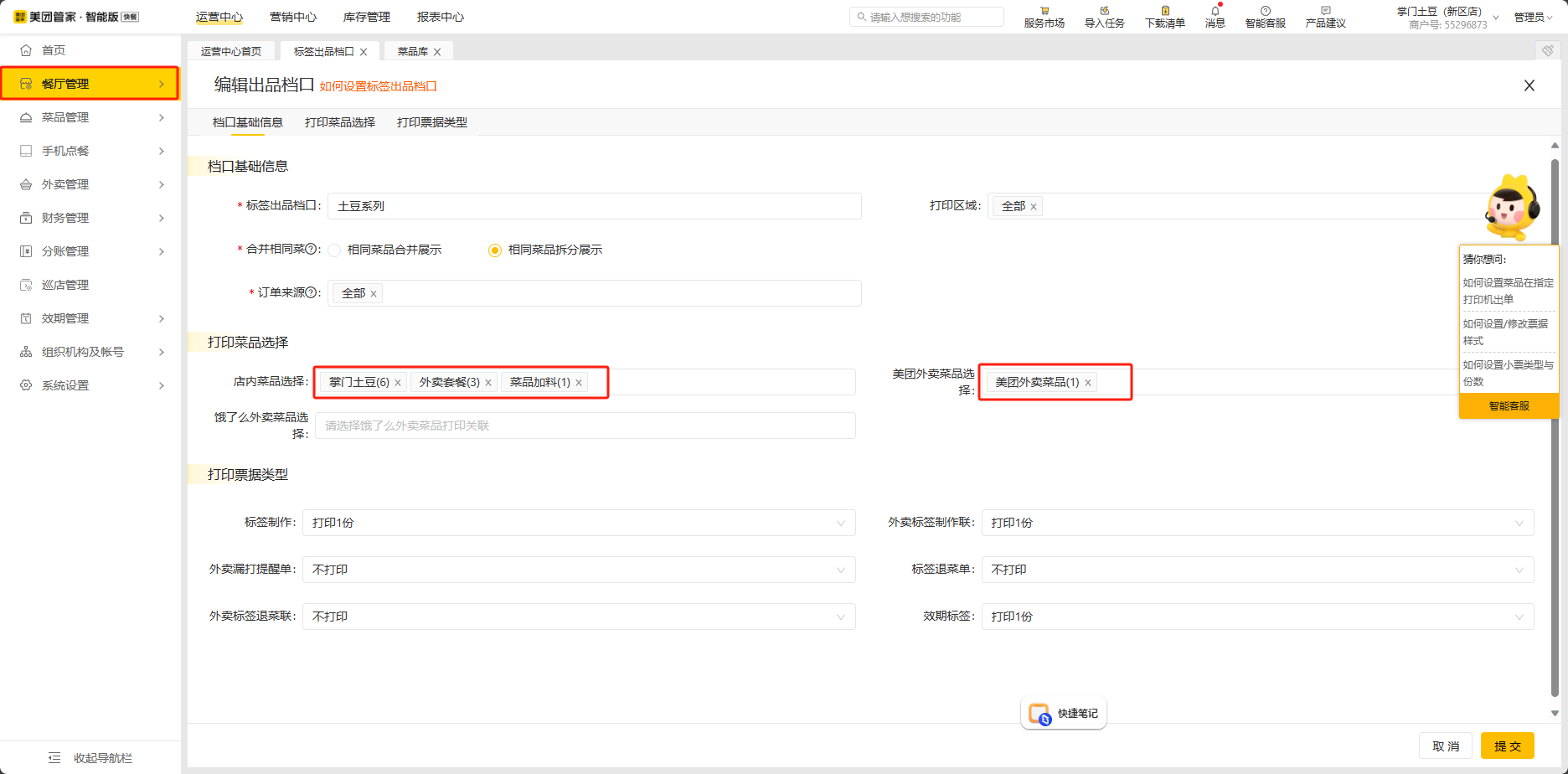This screenshot has width=1568, height=774.
Task: Click the 快捷笔记 floating icon
Action: [x=1039, y=714]
